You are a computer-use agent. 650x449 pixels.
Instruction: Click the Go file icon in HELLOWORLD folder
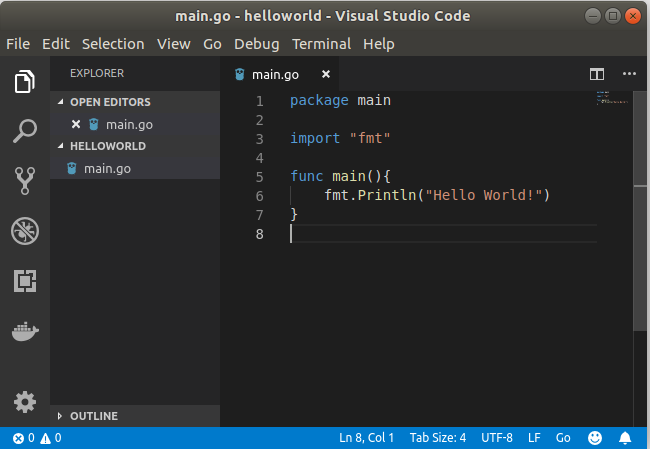(72, 168)
